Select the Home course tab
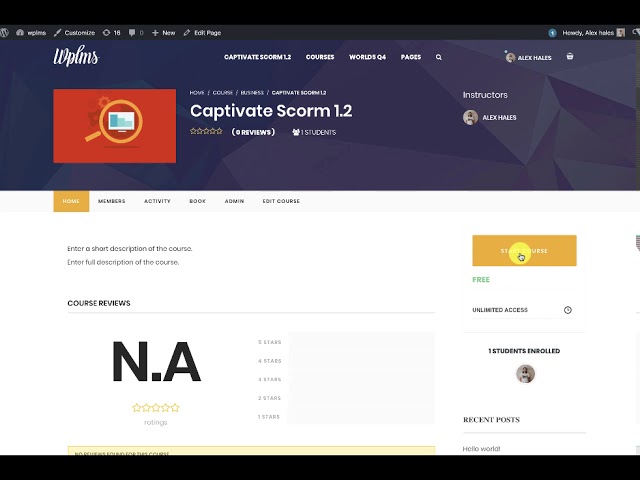Screen dimensions: 640x480 pyautogui.click(x=71, y=201)
